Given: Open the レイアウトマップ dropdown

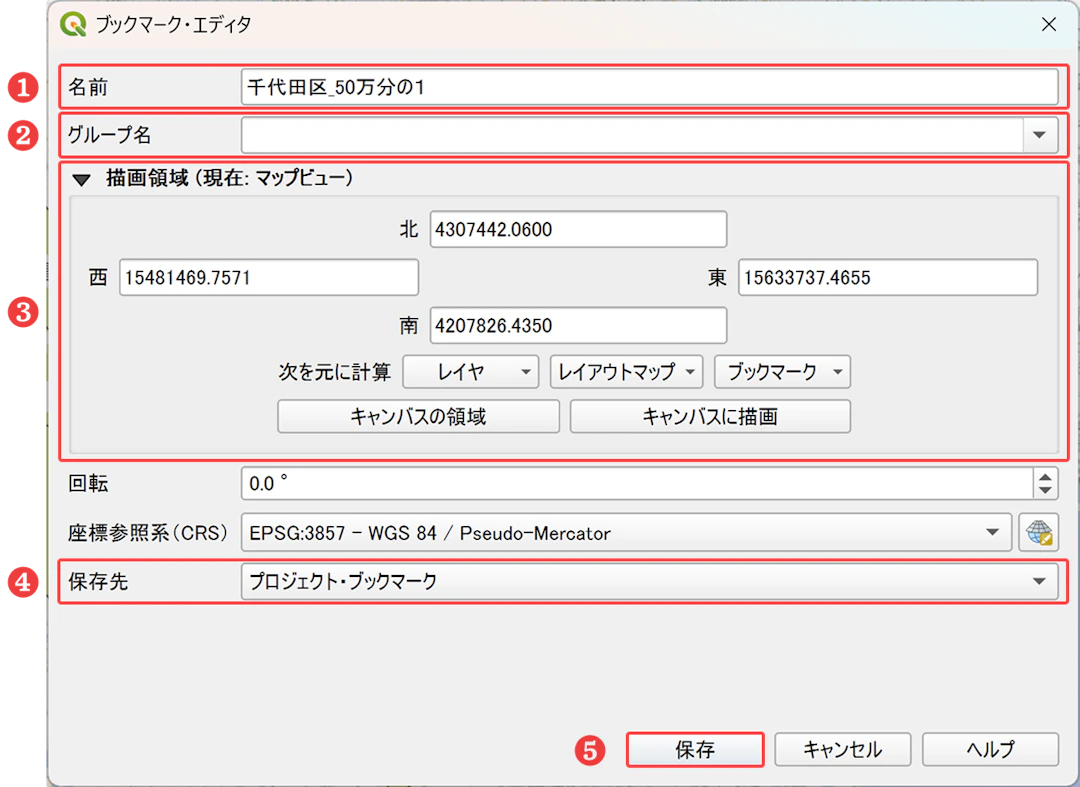Looking at the screenshot, I should 626,372.
